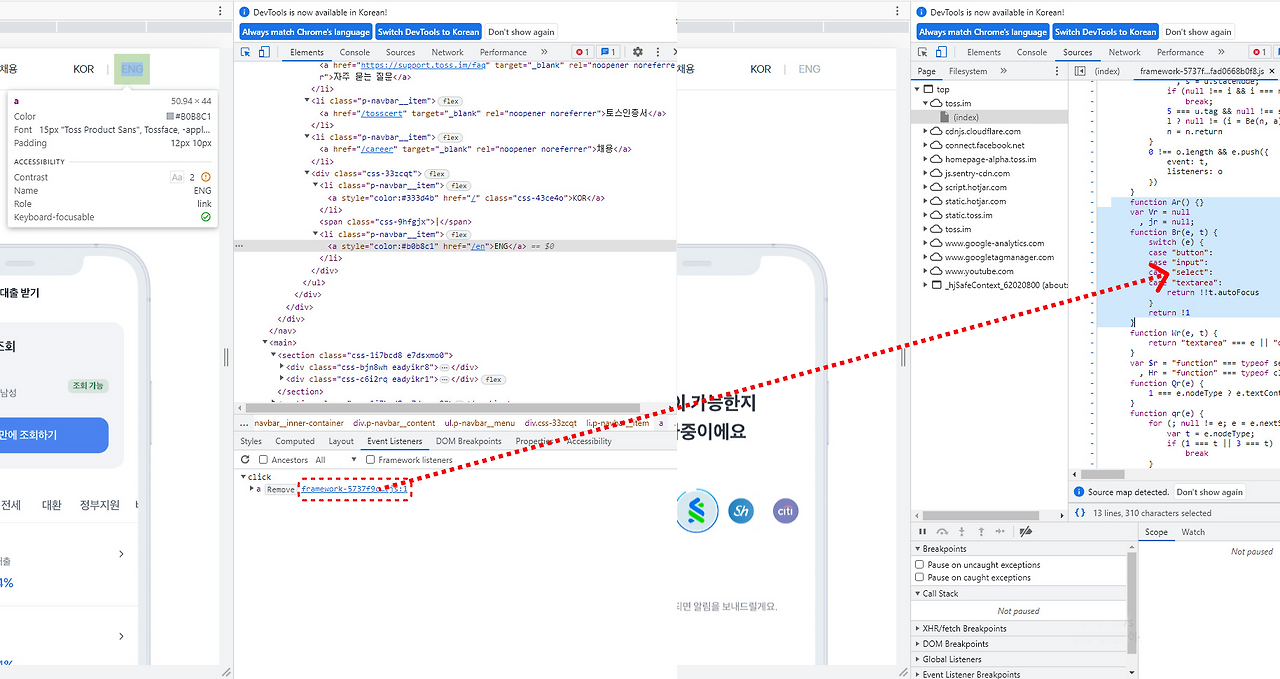Open DevTools settings gear
Viewport: 1280px width, 679px height.
[x=638, y=52]
